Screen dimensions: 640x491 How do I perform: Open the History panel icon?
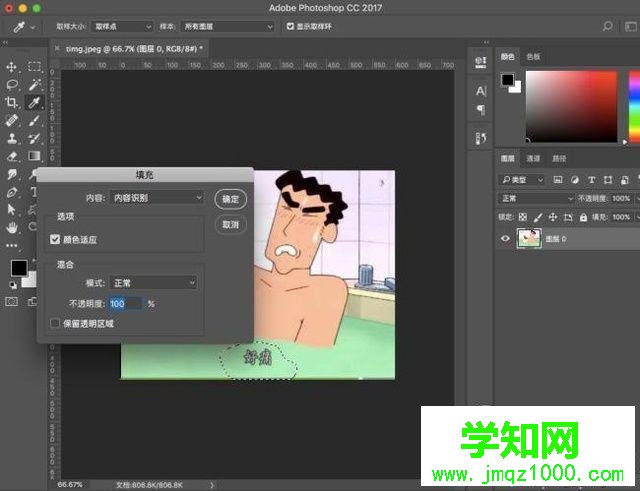[x=481, y=139]
